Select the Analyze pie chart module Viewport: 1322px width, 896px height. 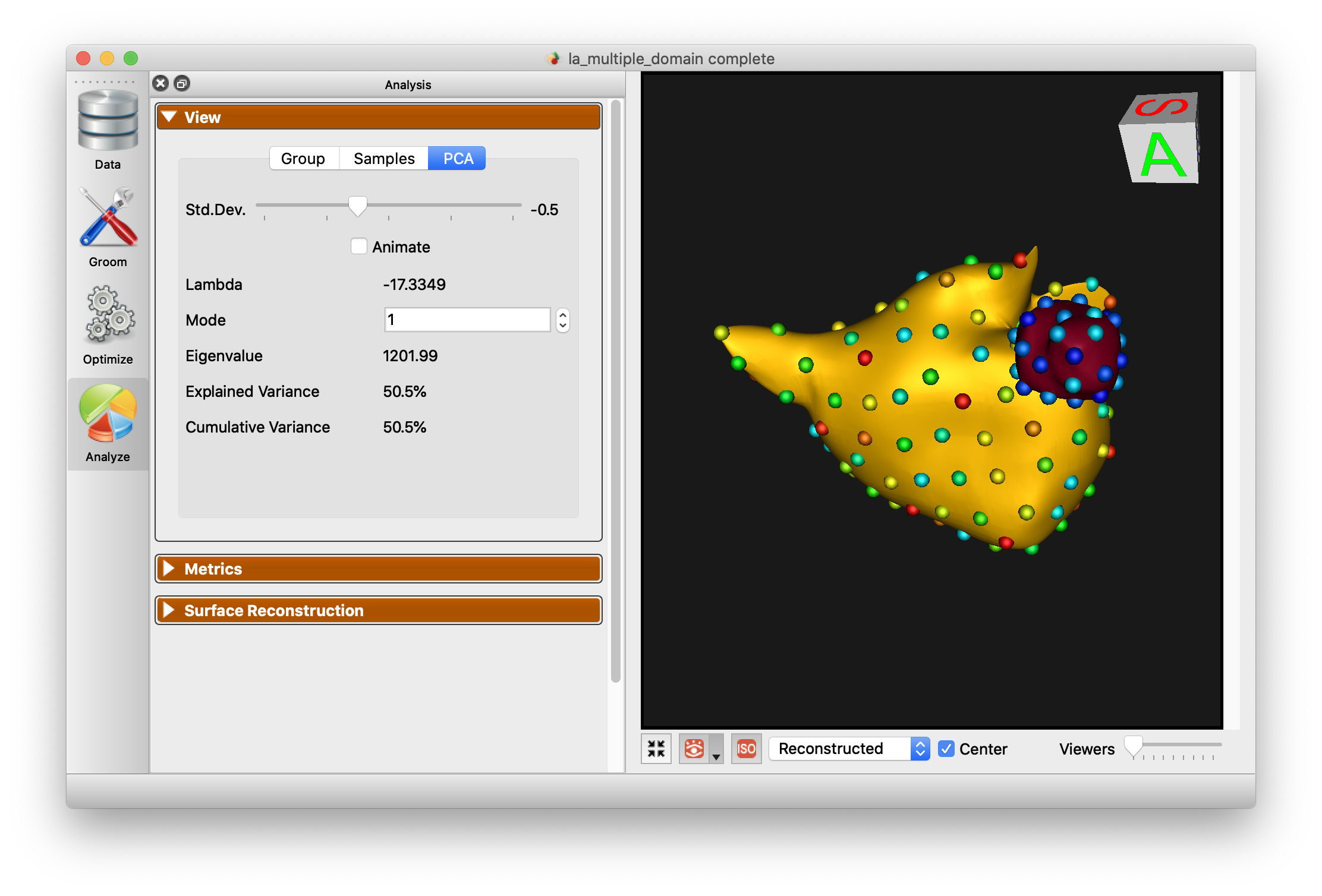click(x=108, y=423)
